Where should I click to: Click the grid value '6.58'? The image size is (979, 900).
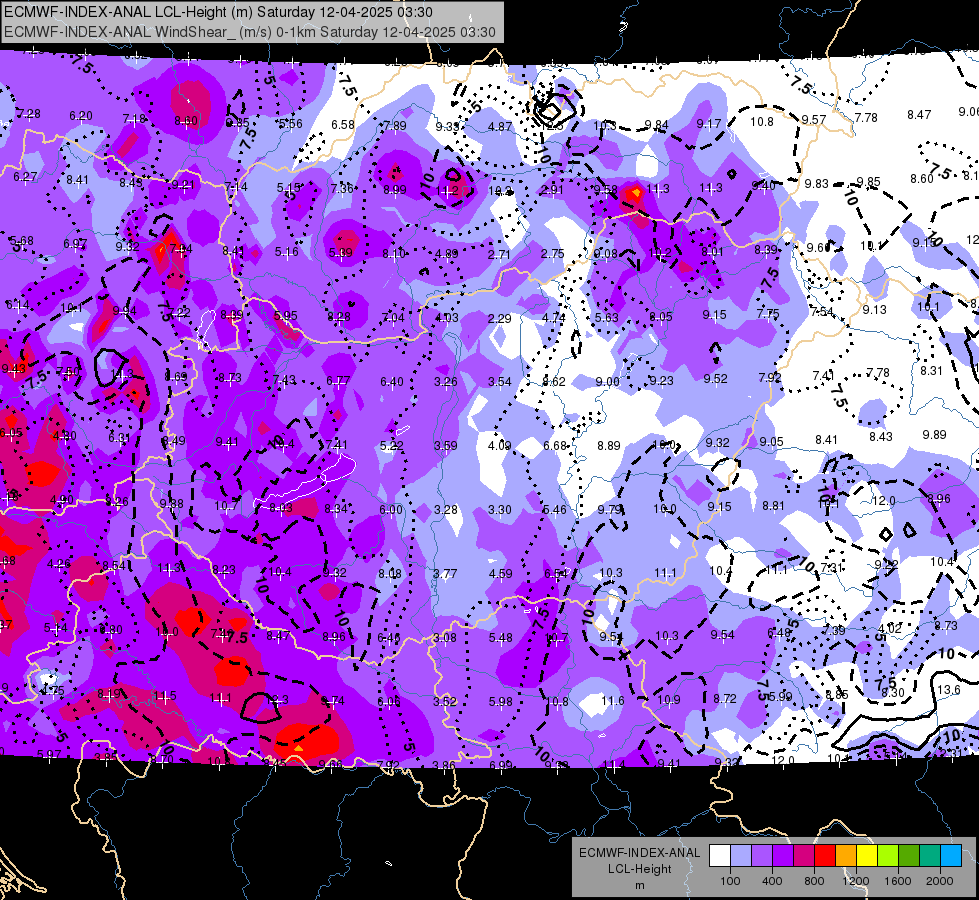click(343, 124)
